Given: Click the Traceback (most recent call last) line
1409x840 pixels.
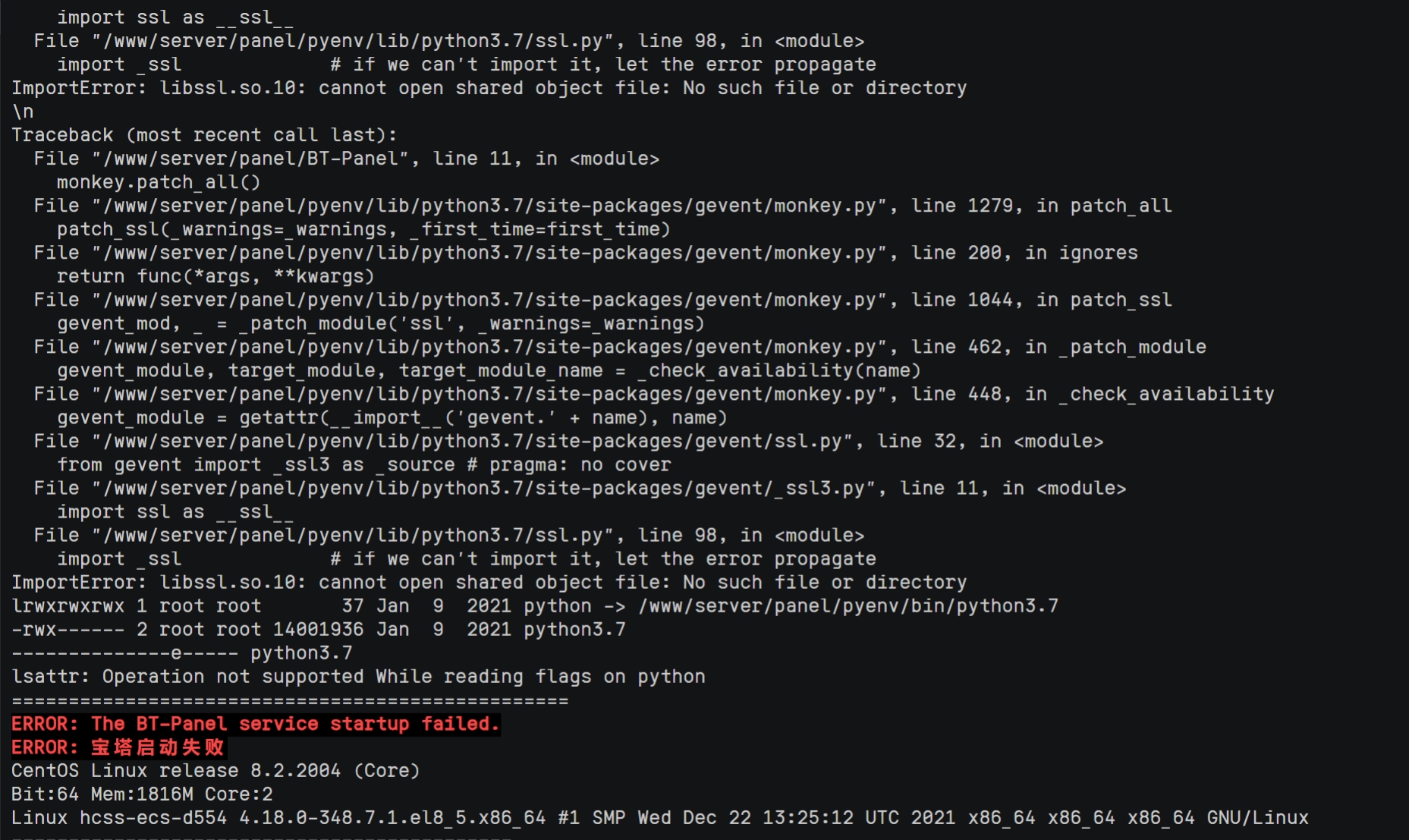Looking at the screenshot, I should (204, 135).
